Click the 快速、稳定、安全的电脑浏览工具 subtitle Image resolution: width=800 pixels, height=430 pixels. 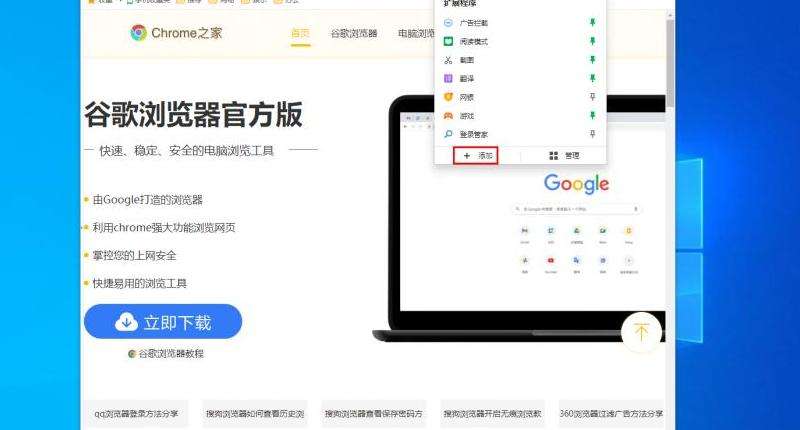[x=186, y=150]
